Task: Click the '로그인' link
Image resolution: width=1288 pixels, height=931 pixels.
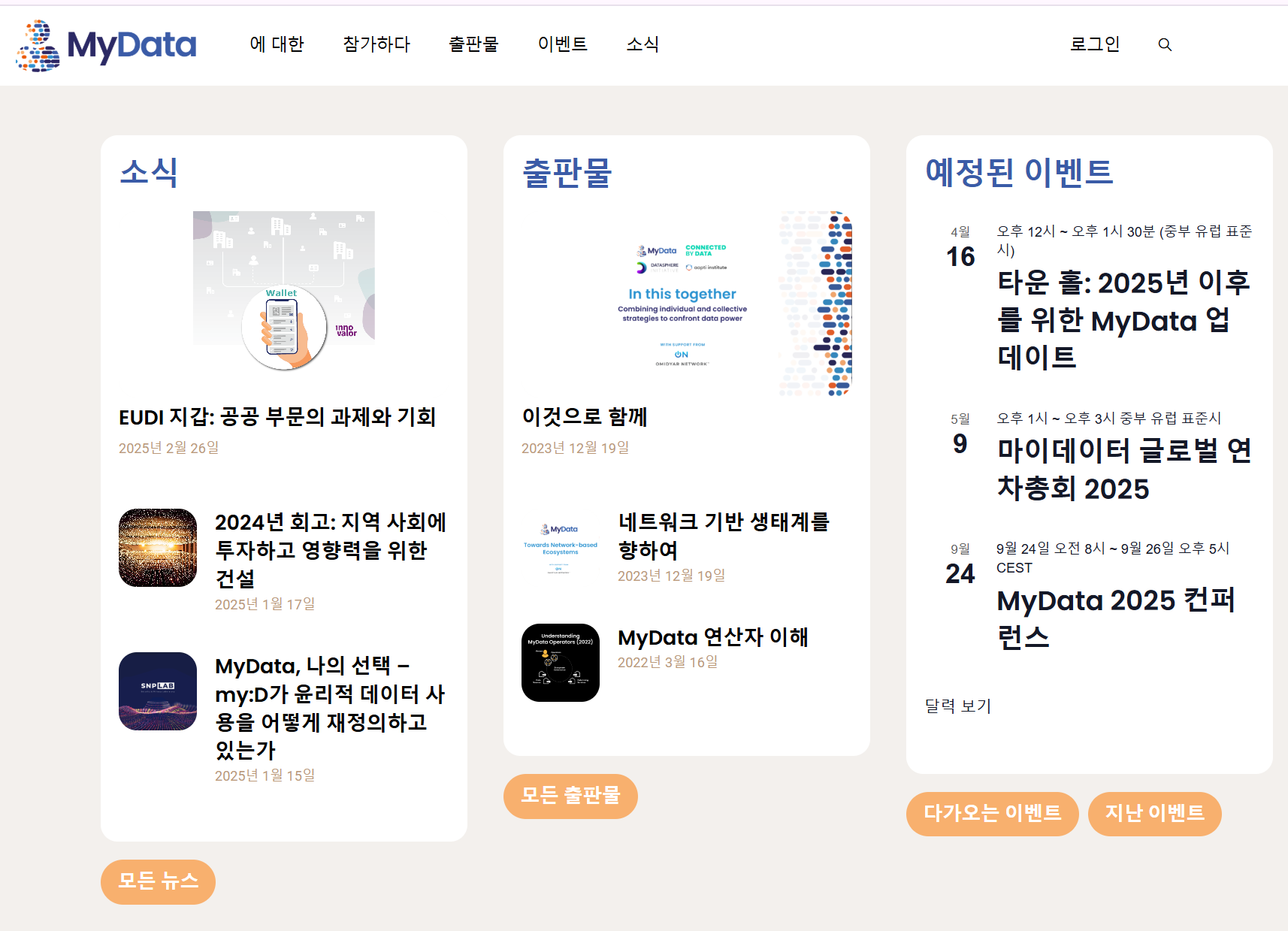Action: click(x=1095, y=44)
